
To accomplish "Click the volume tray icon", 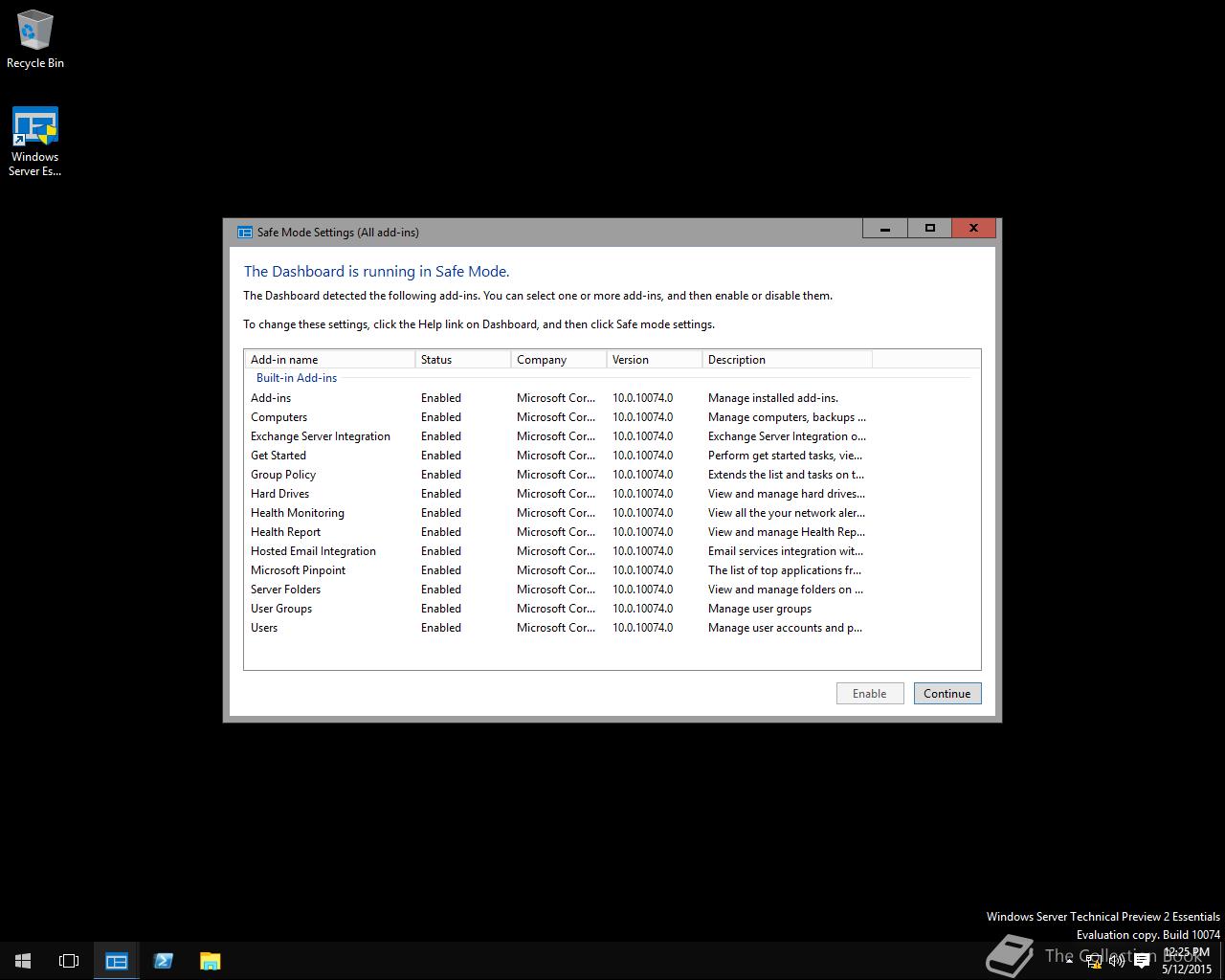I will [x=1117, y=961].
